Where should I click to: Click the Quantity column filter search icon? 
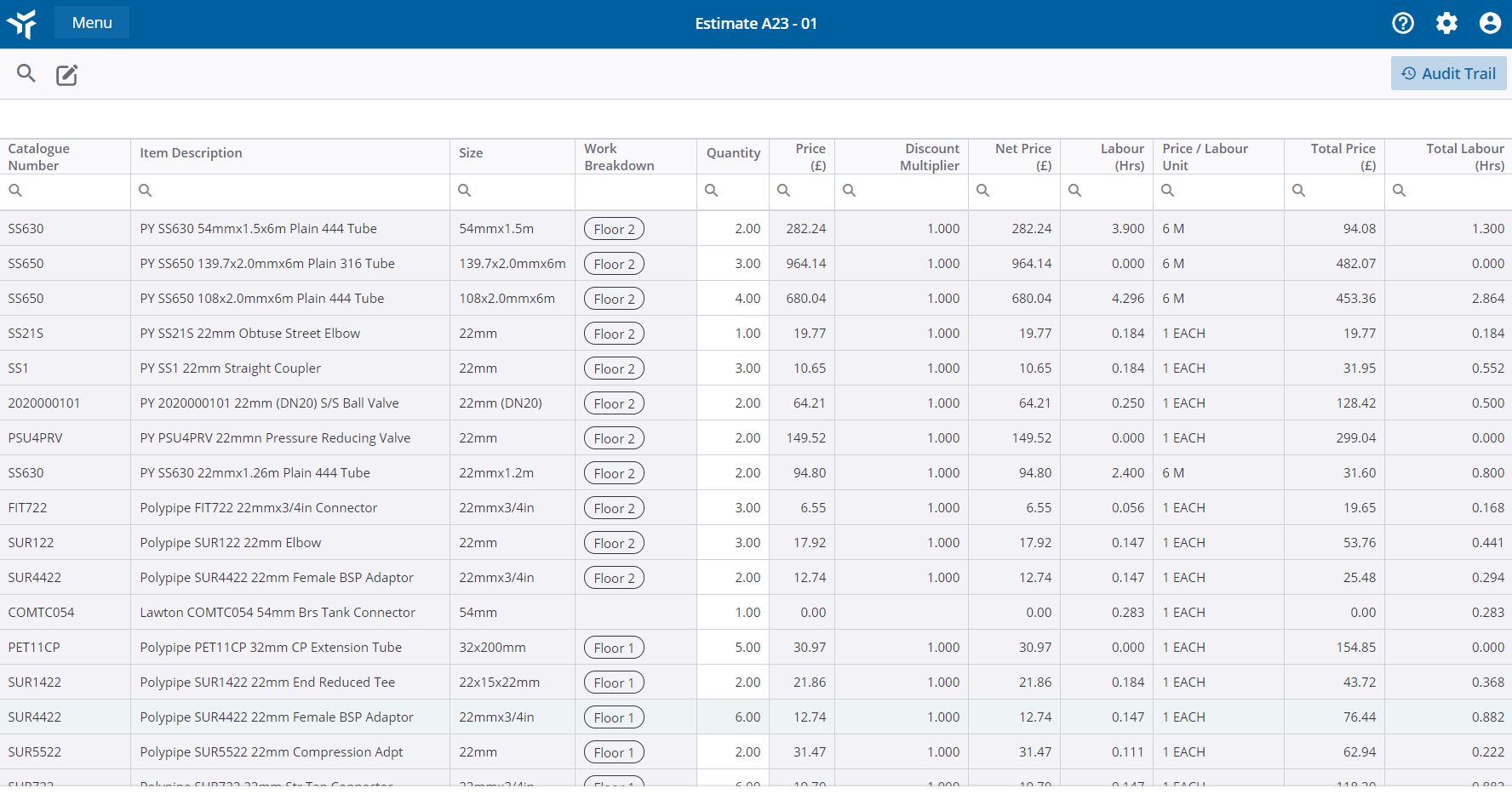(712, 191)
